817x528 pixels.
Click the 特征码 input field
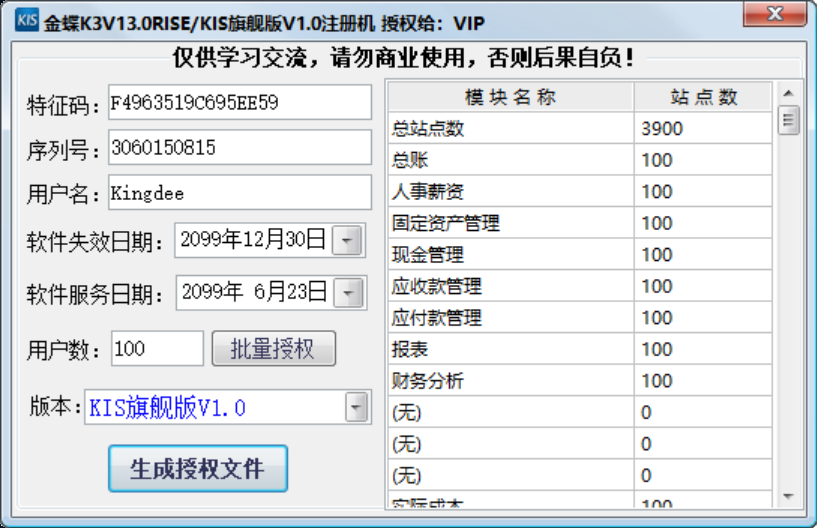240,102
